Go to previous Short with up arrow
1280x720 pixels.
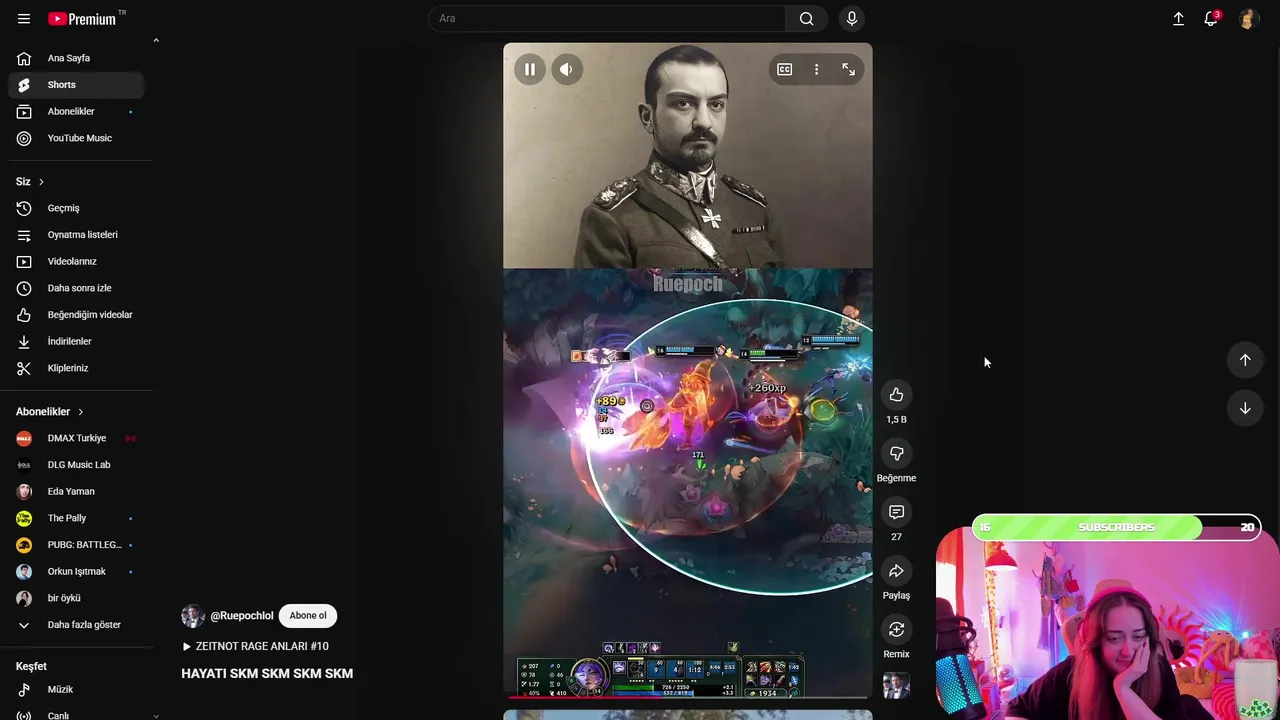(1245, 360)
